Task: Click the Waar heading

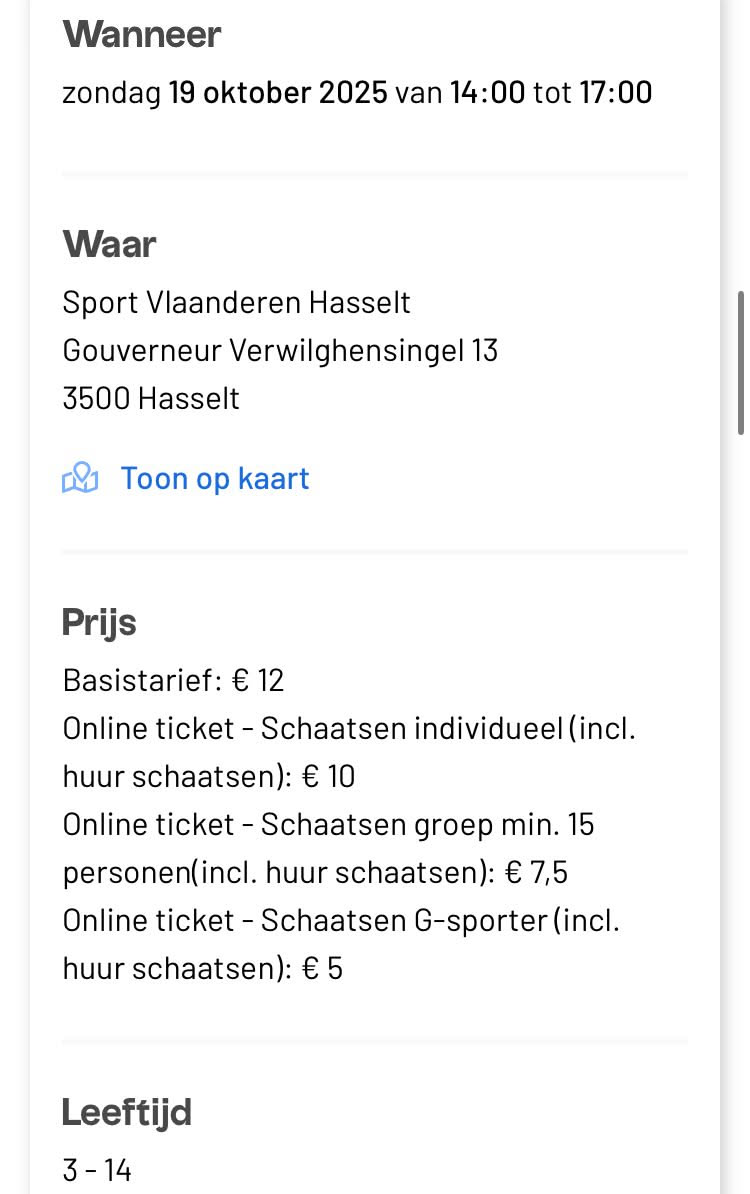Action: (x=109, y=244)
